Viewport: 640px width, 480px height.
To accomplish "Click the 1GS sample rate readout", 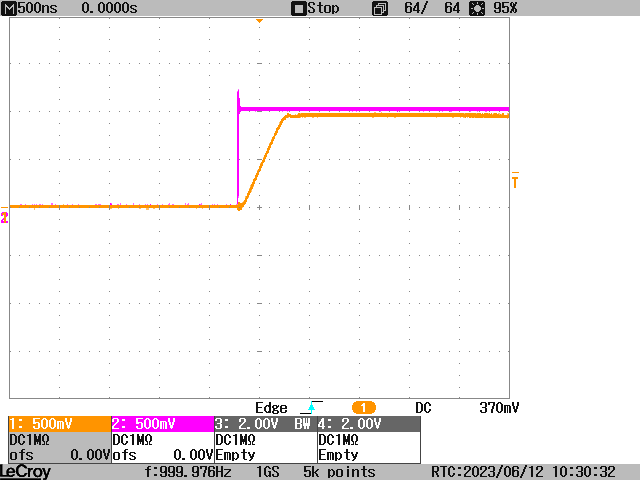I will (267, 472).
